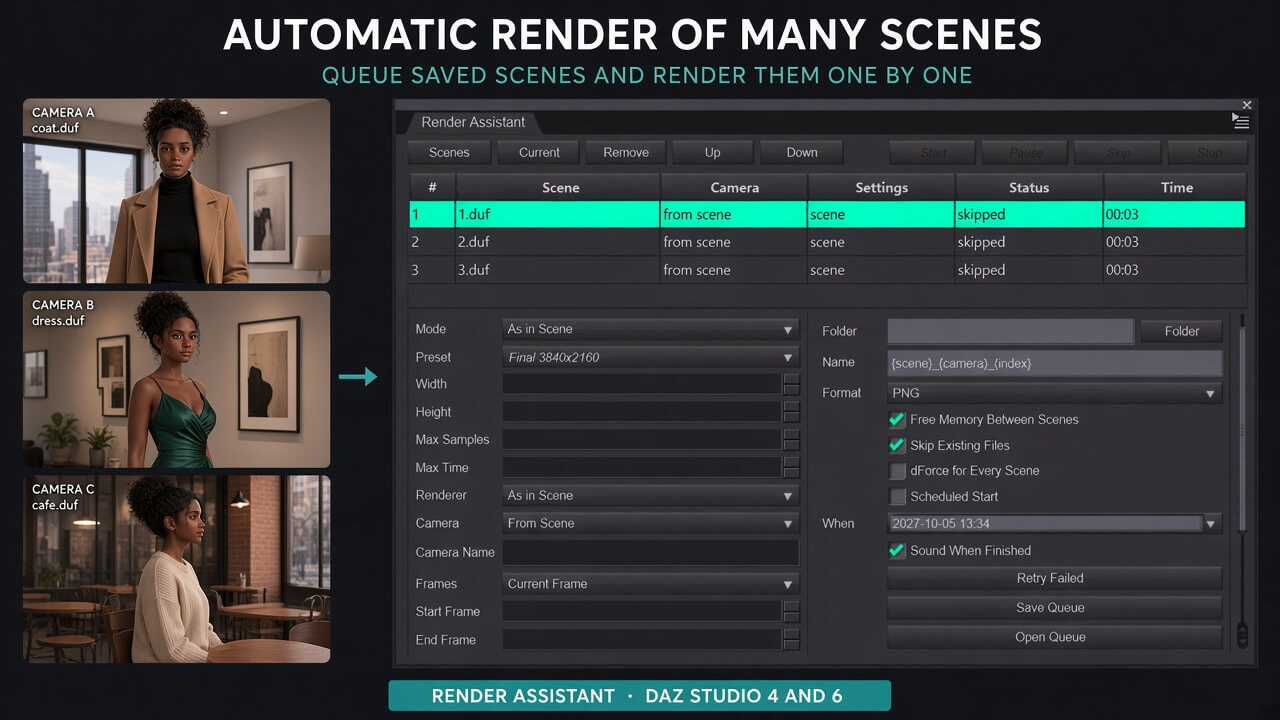Click the Start Frame stepper
This screenshot has height=720, width=1280.
click(791, 612)
